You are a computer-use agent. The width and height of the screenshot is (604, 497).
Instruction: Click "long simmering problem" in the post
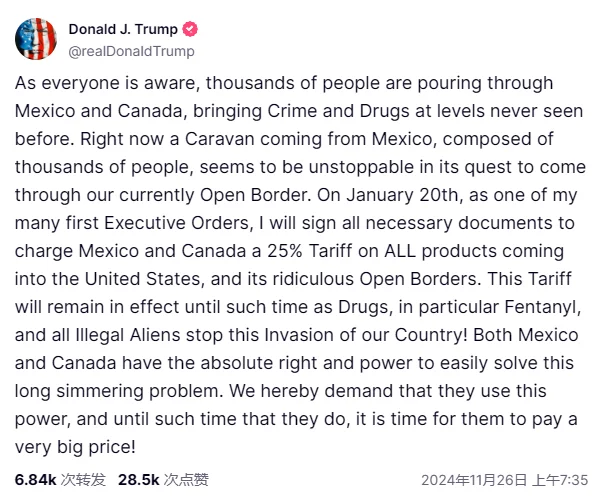(119, 391)
